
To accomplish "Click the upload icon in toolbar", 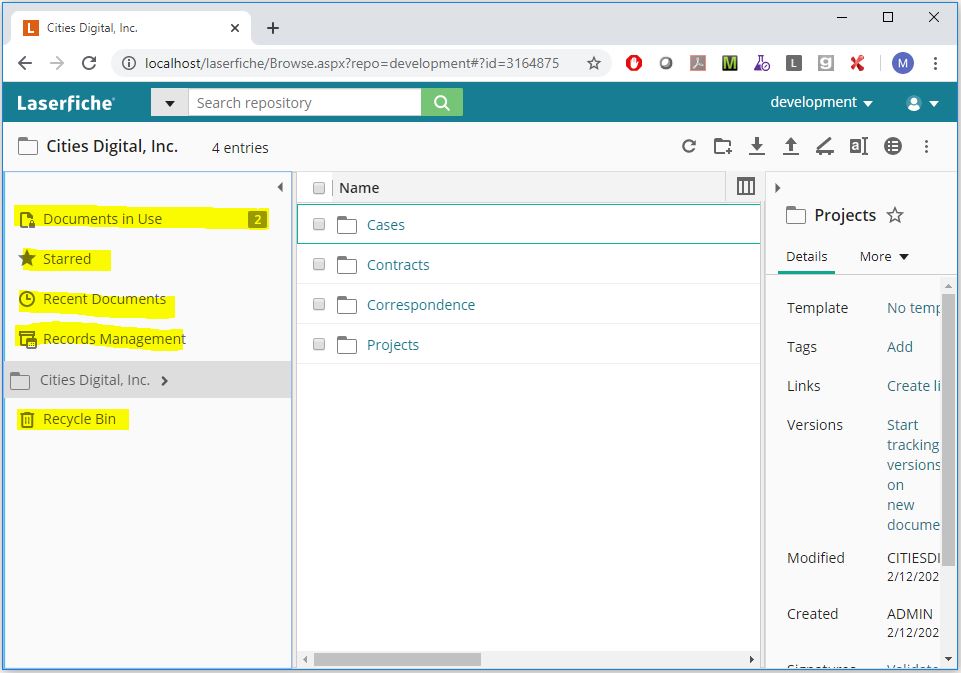I will coord(790,147).
